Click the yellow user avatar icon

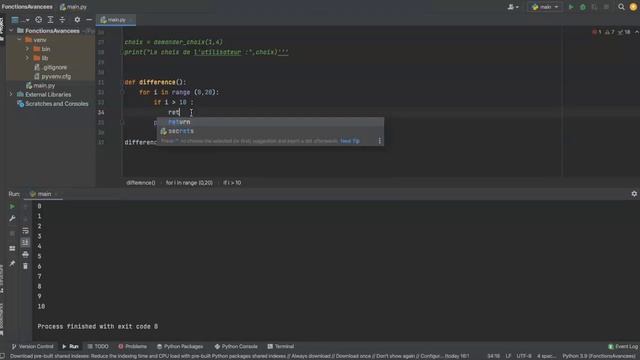tap(633, 7)
